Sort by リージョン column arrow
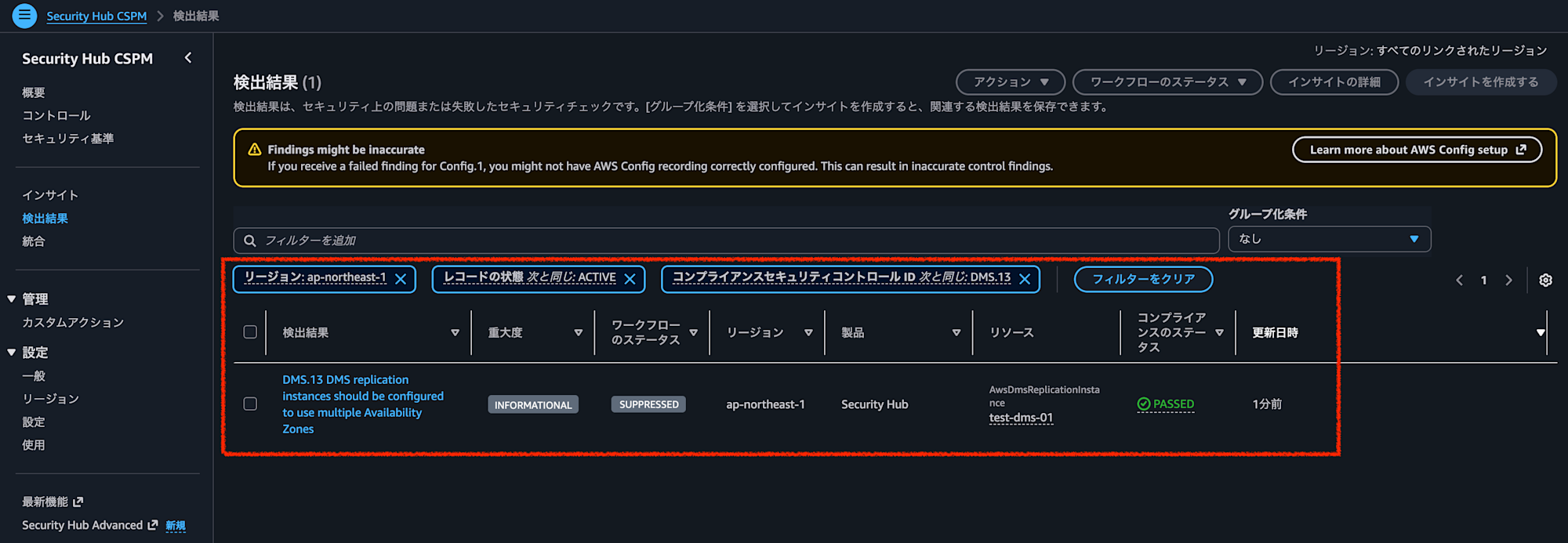This screenshot has width=1568, height=543. (x=808, y=333)
